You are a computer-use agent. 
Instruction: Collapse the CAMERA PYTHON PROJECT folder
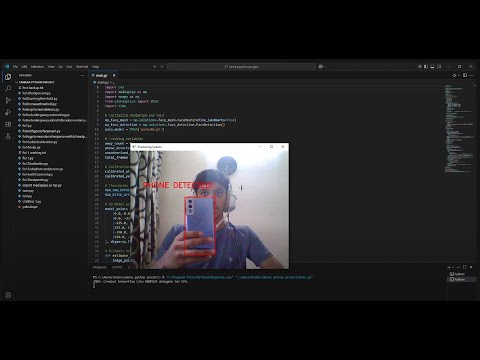coord(35,82)
